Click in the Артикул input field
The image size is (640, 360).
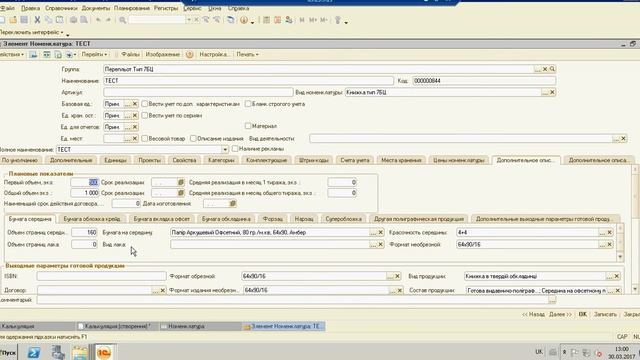(198, 92)
